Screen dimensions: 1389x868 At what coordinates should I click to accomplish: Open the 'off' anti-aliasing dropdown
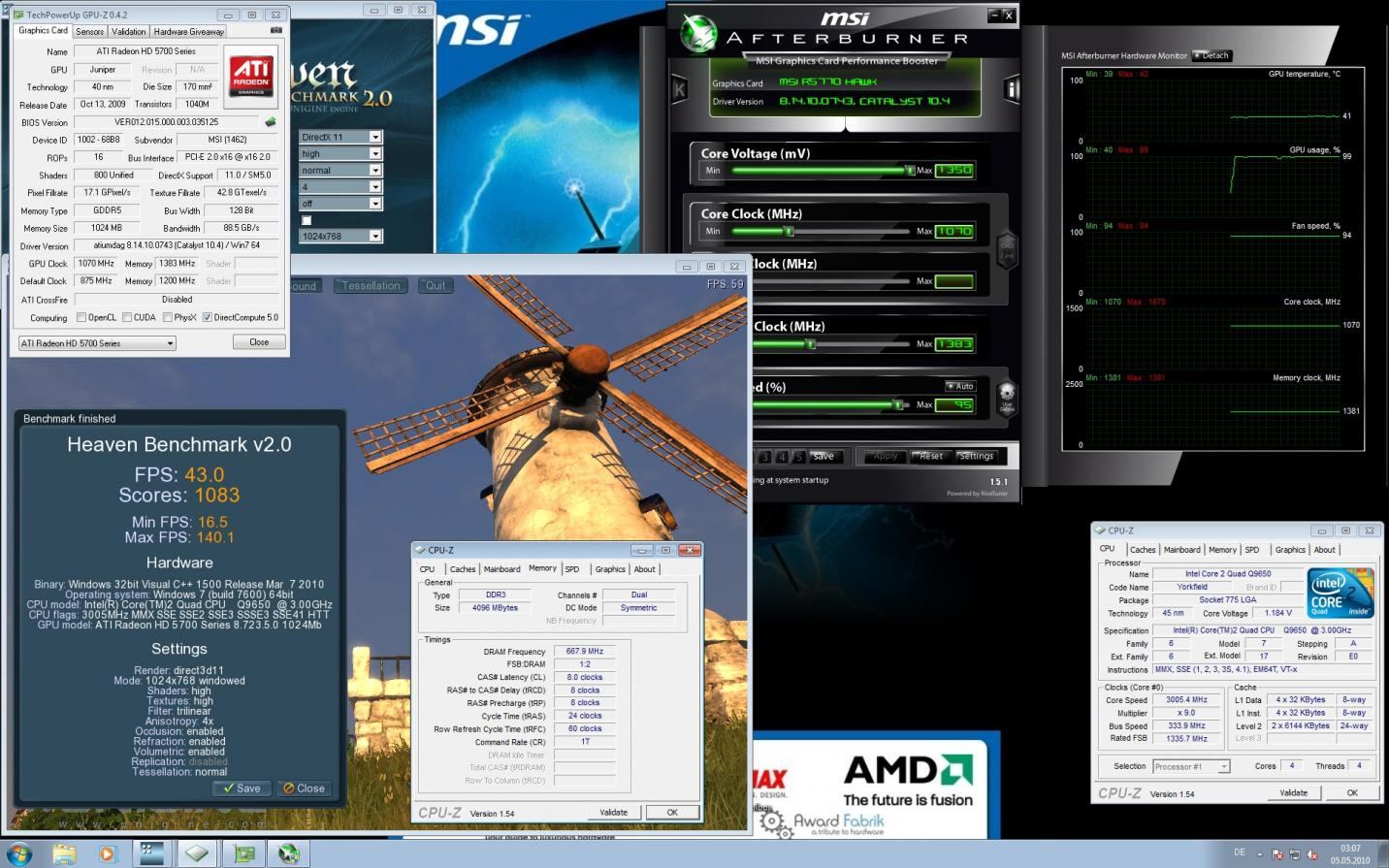pyautogui.click(x=340, y=203)
